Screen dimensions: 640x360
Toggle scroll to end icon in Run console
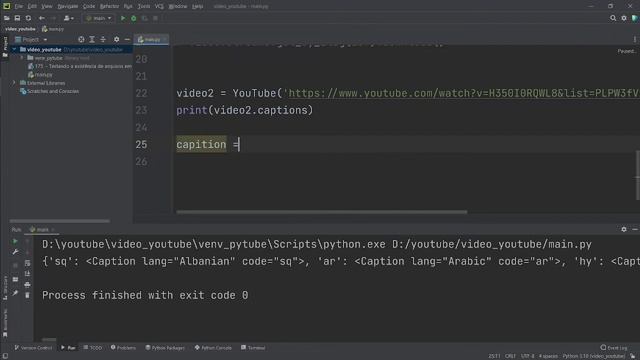click(x=27, y=273)
